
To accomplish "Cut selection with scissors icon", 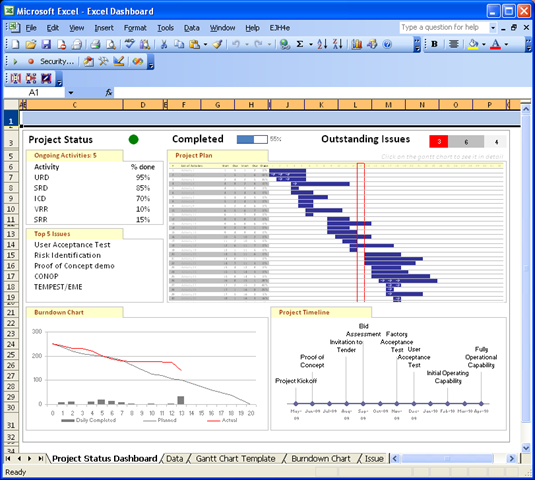I will [164, 44].
